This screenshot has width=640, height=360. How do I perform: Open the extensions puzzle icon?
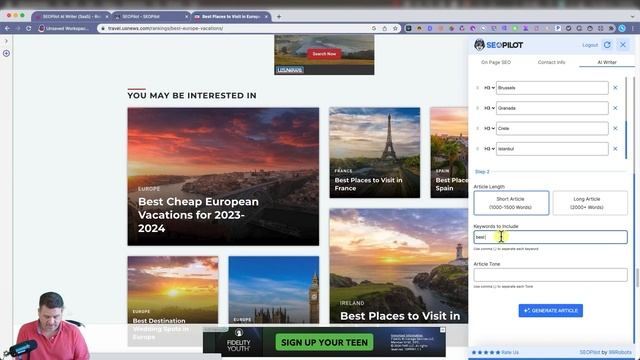[x=611, y=29]
